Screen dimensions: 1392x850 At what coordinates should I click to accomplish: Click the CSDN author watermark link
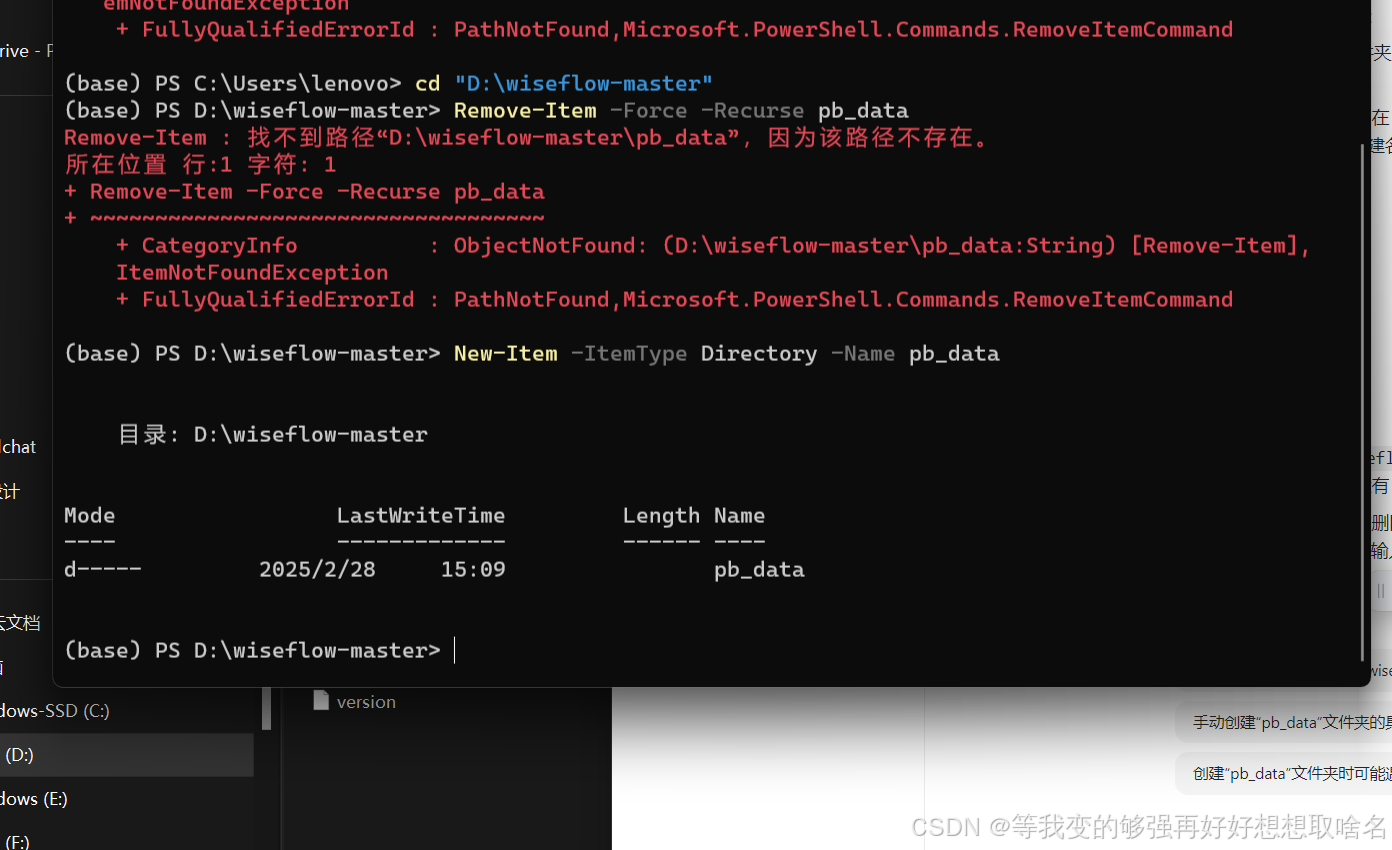(x=1148, y=827)
